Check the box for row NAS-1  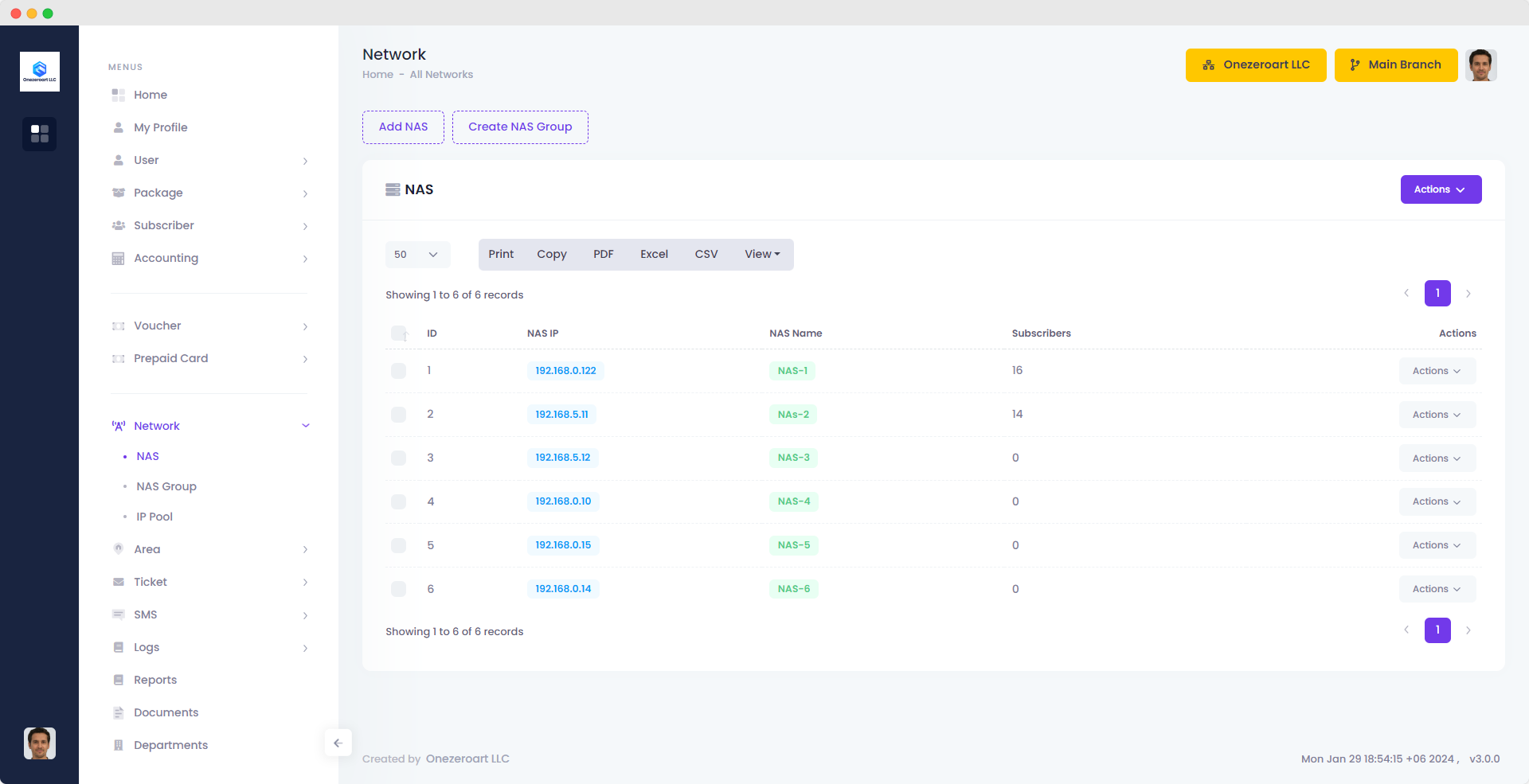tap(398, 370)
